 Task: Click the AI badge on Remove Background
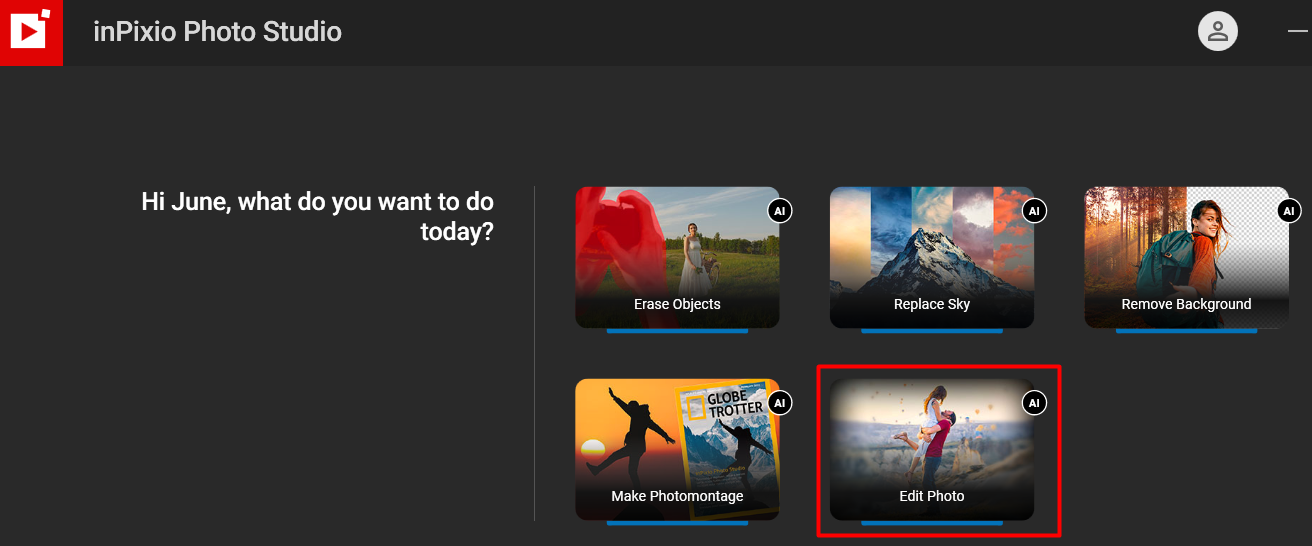click(x=1289, y=211)
